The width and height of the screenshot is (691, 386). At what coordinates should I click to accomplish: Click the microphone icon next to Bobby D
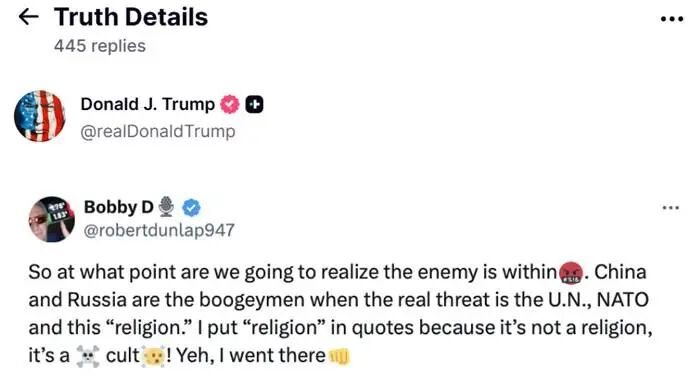(166, 207)
